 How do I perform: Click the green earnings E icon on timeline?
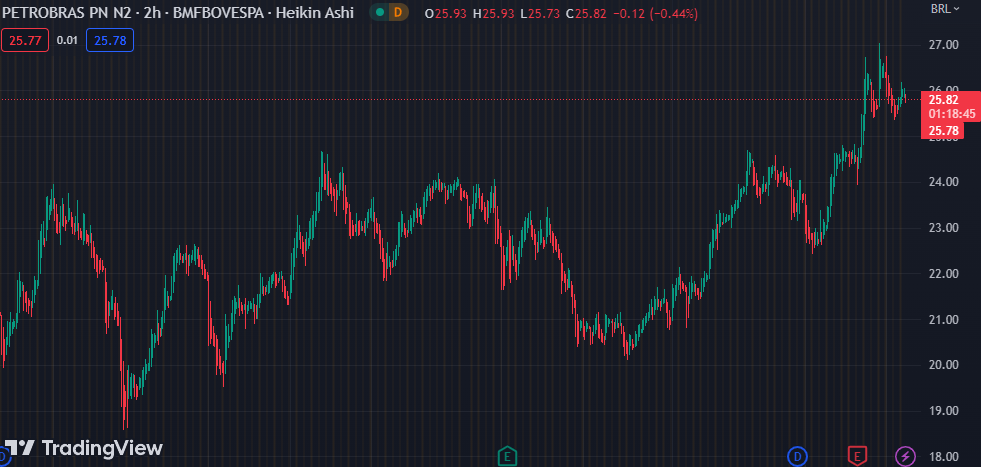click(x=507, y=456)
